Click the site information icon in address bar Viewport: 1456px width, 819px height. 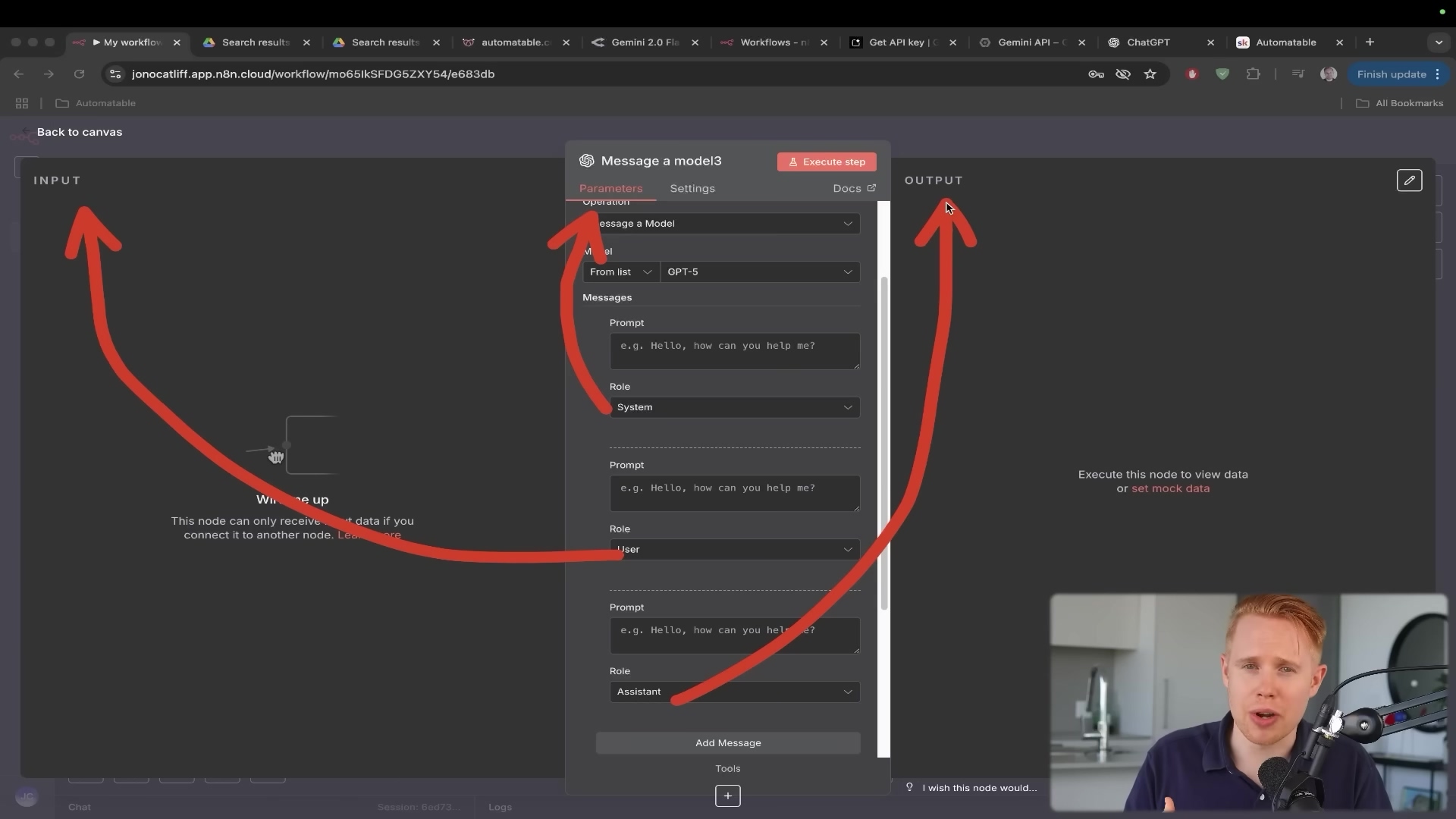(115, 74)
